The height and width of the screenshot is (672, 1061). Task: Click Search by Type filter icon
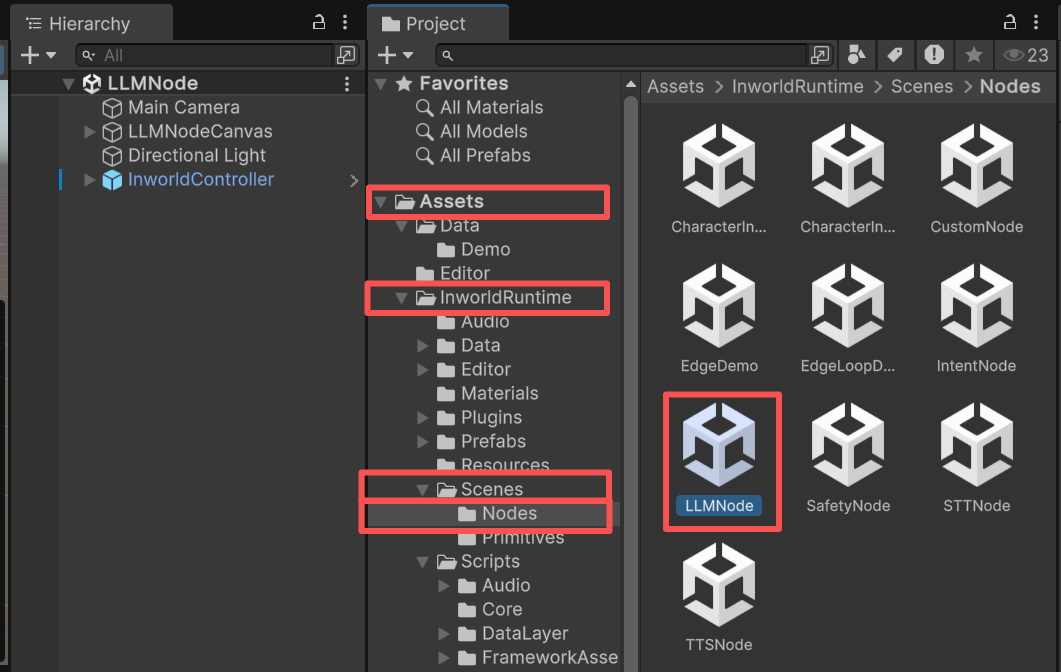click(857, 55)
